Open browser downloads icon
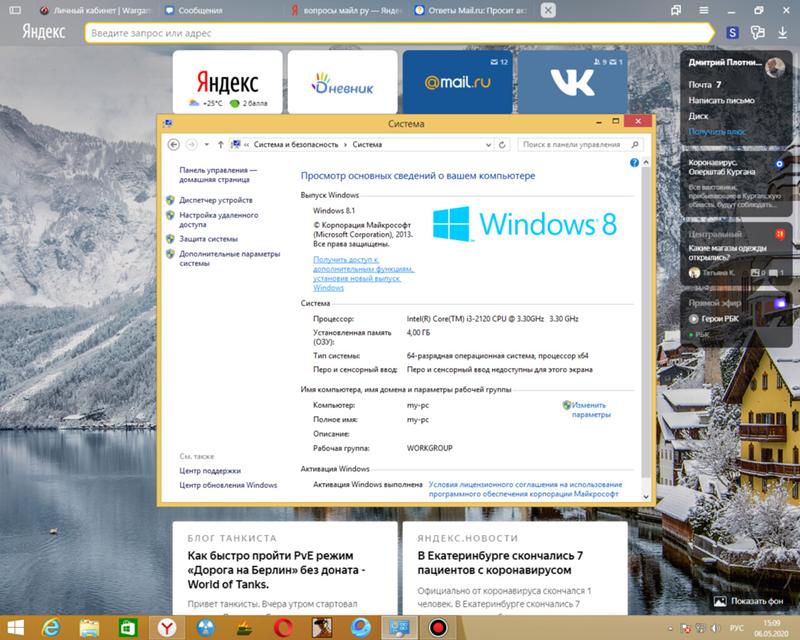Viewport: 800px width, 640px height. point(783,33)
